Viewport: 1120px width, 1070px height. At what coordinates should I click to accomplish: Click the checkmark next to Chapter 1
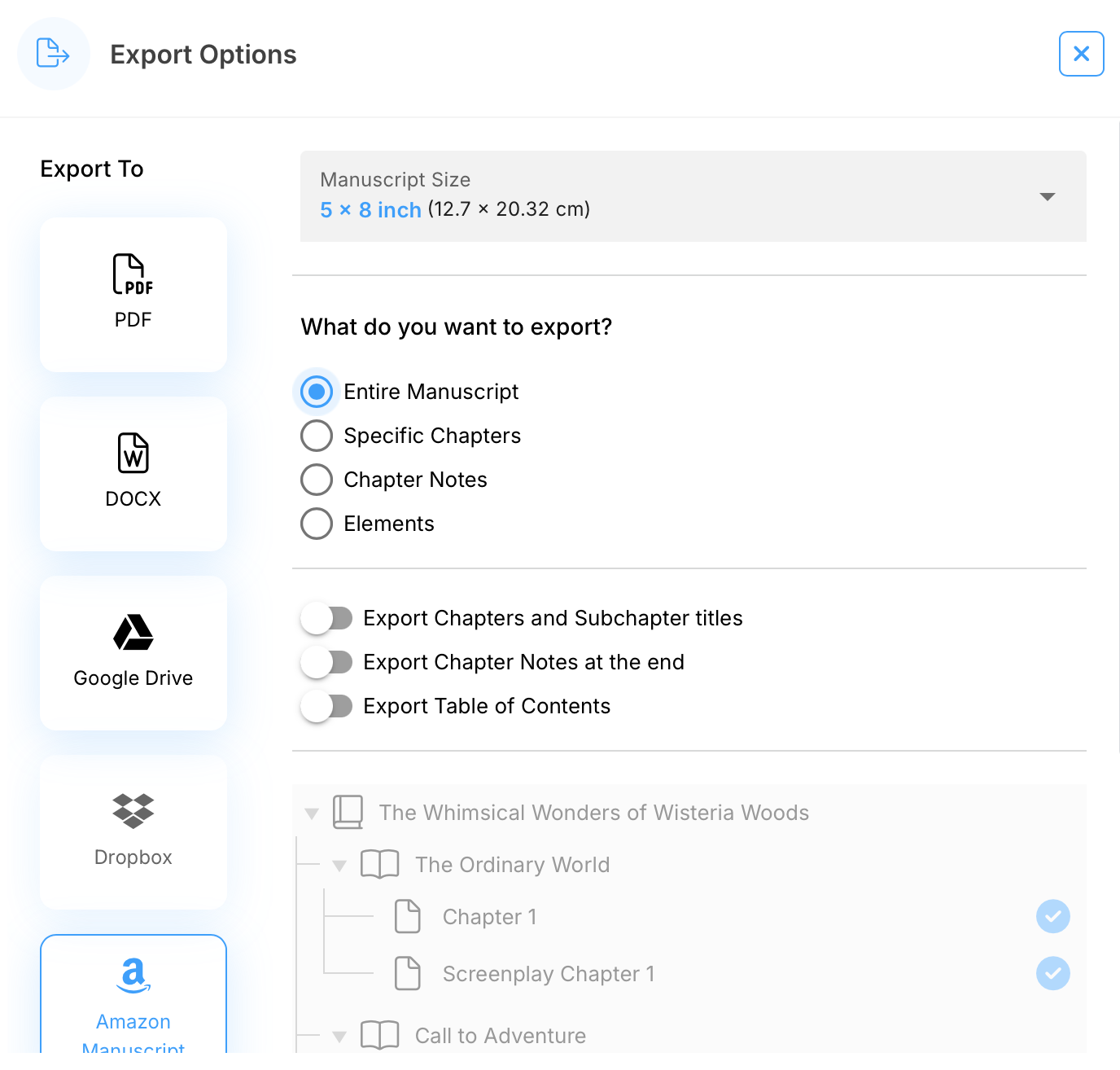click(x=1052, y=917)
